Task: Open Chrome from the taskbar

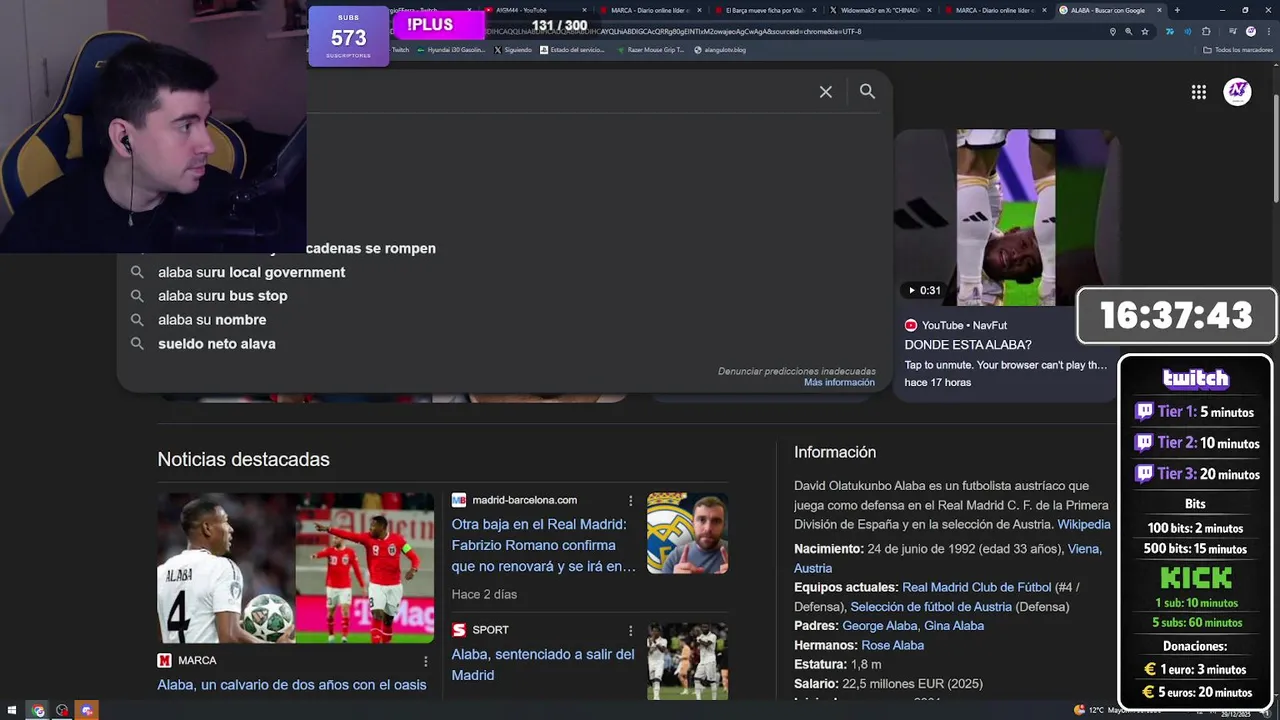Action: pos(38,710)
